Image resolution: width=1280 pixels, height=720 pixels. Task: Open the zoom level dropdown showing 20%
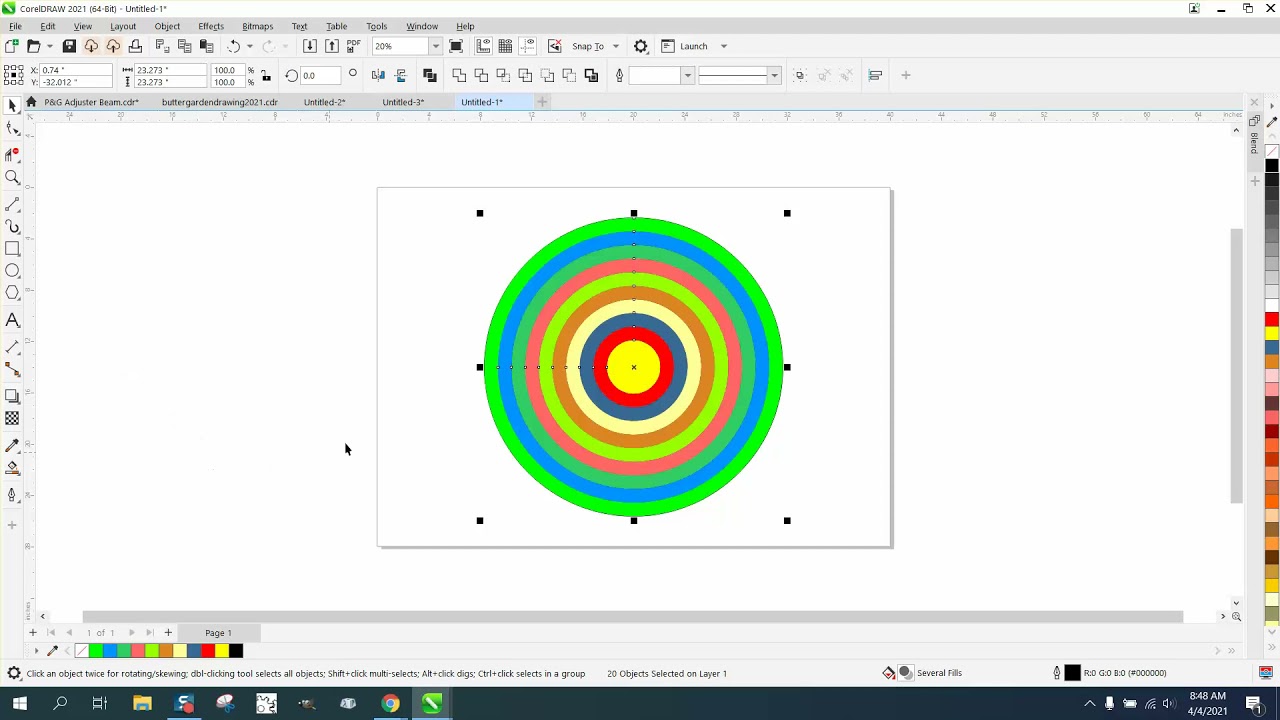pos(435,46)
